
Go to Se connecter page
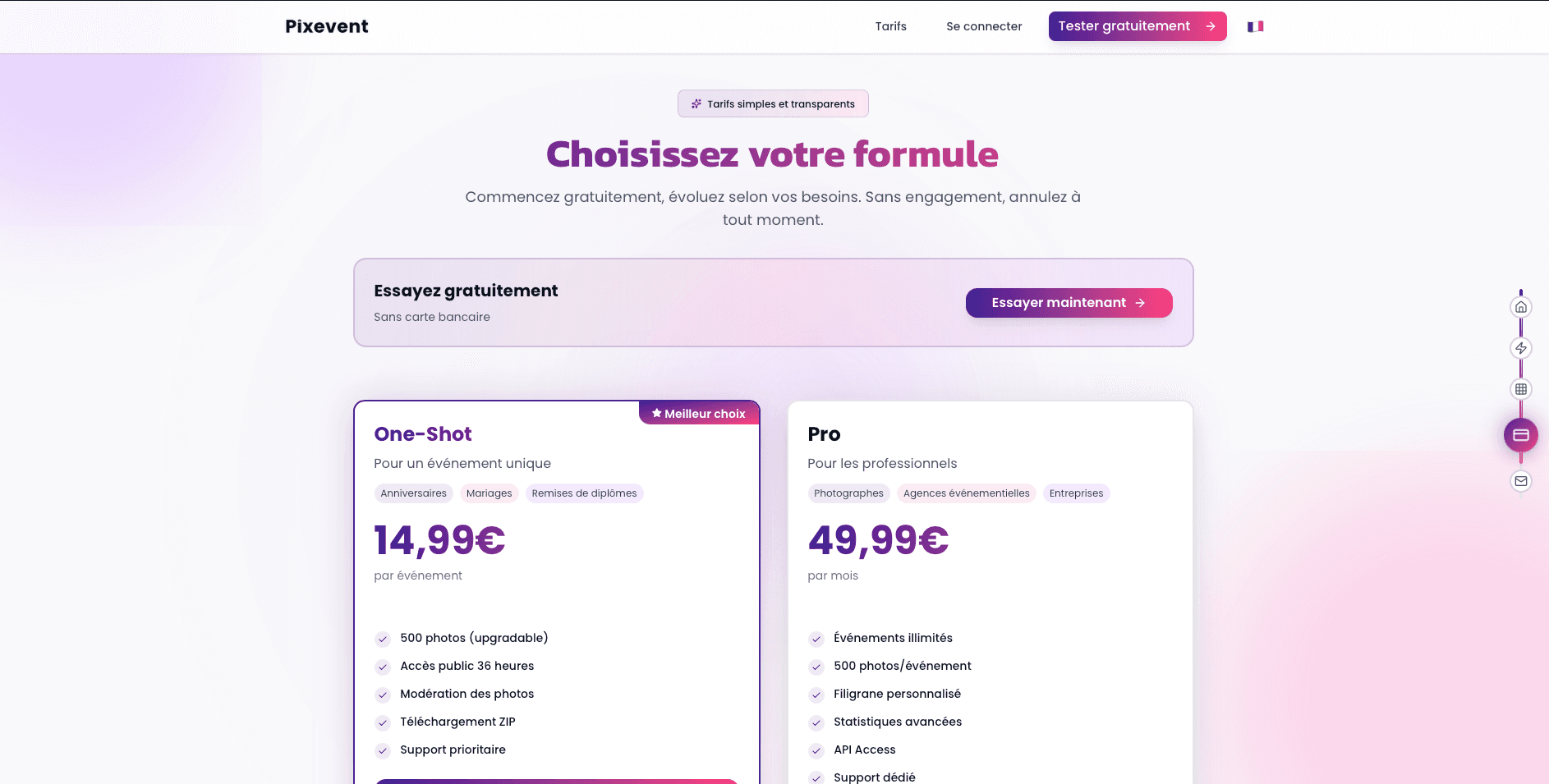[x=984, y=26]
